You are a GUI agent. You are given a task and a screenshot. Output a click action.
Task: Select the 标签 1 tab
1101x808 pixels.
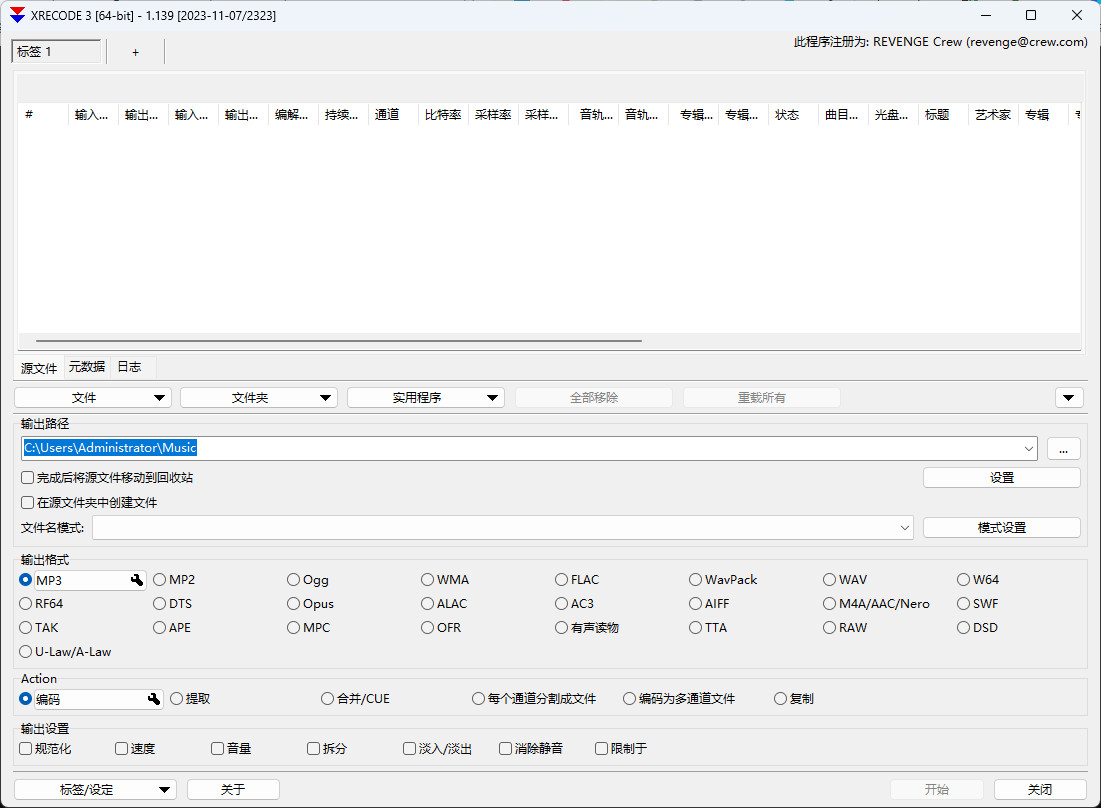[56, 52]
